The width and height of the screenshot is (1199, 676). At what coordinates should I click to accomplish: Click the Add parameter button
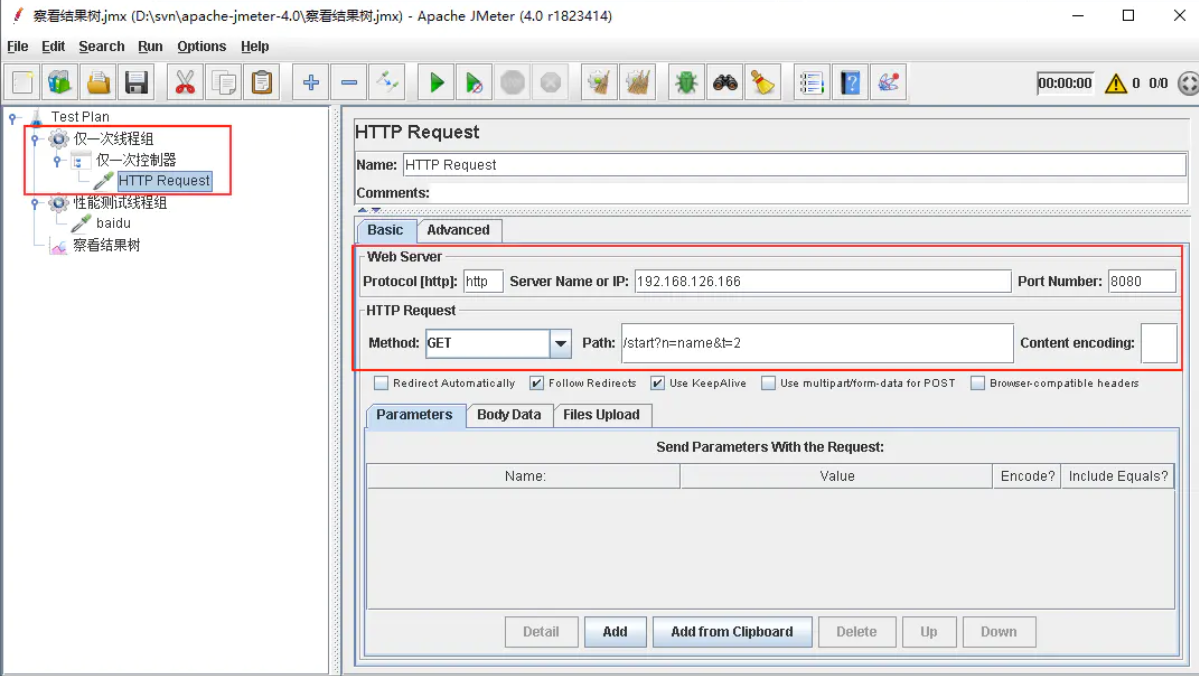pyautogui.click(x=615, y=632)
